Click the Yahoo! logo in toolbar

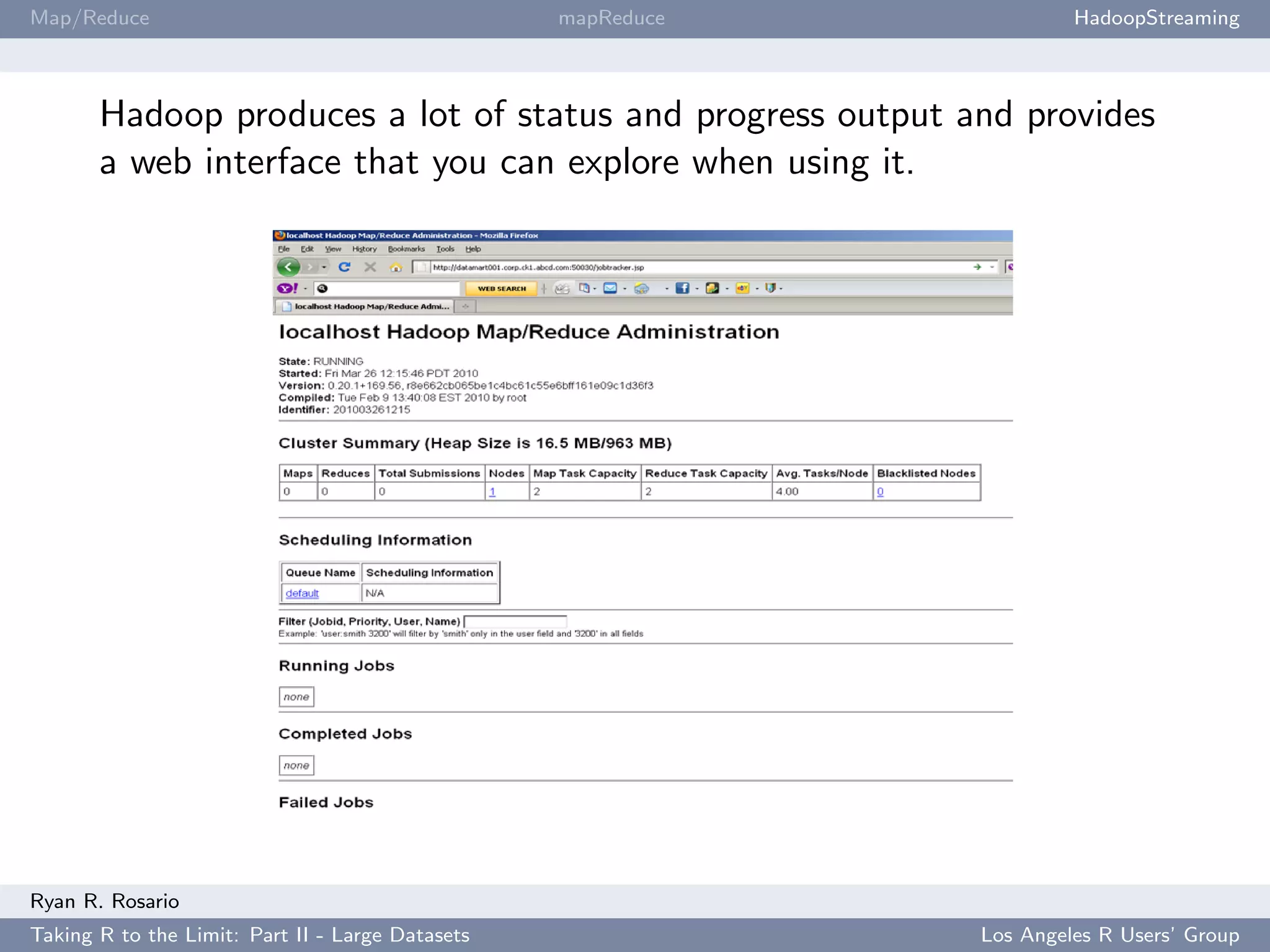click(x=287, y=288)
